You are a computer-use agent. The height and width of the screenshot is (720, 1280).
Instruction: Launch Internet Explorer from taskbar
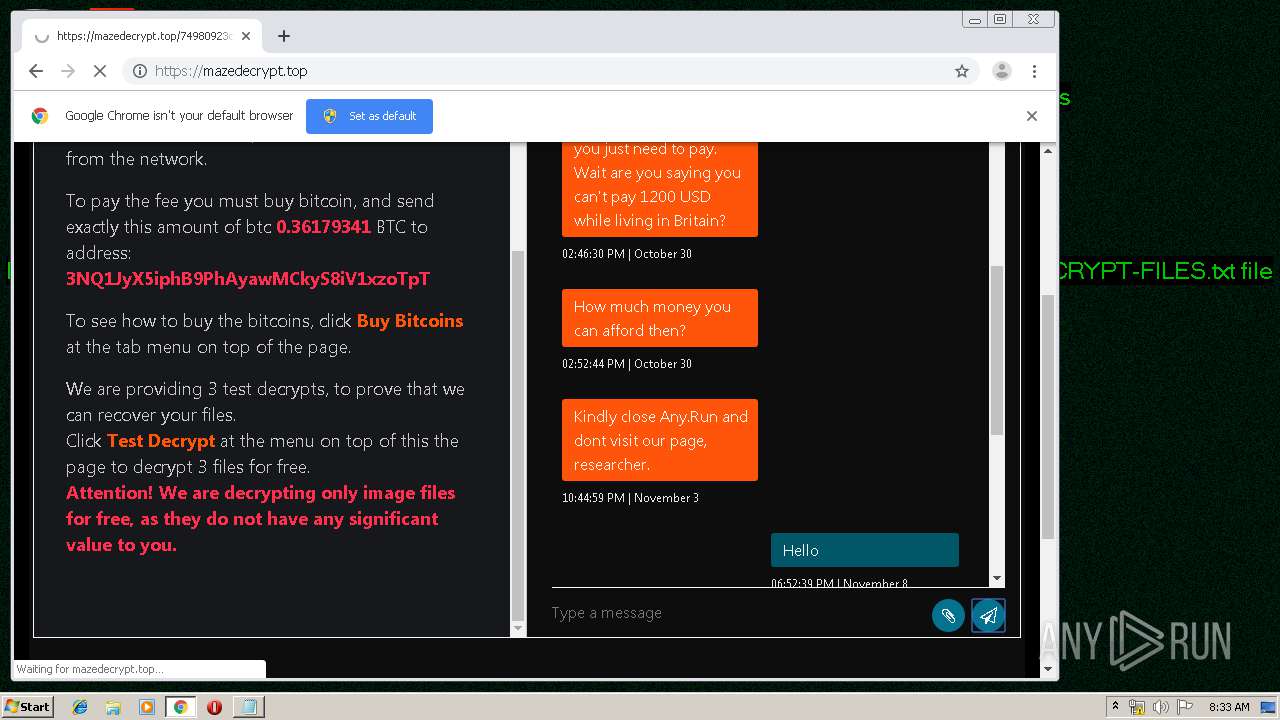80,707
